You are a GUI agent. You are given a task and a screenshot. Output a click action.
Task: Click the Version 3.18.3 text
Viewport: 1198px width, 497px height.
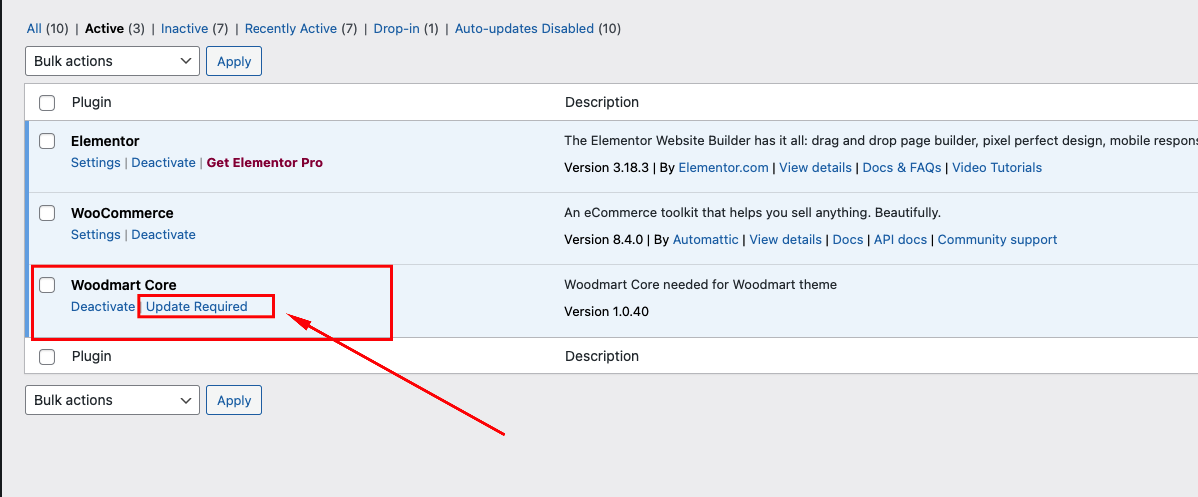click(x=607, y=167)
